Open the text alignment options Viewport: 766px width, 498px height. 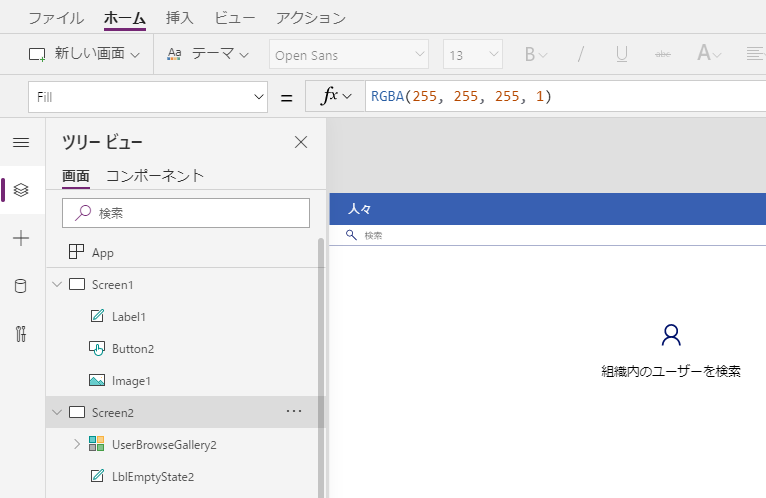[x=756, y=54]
